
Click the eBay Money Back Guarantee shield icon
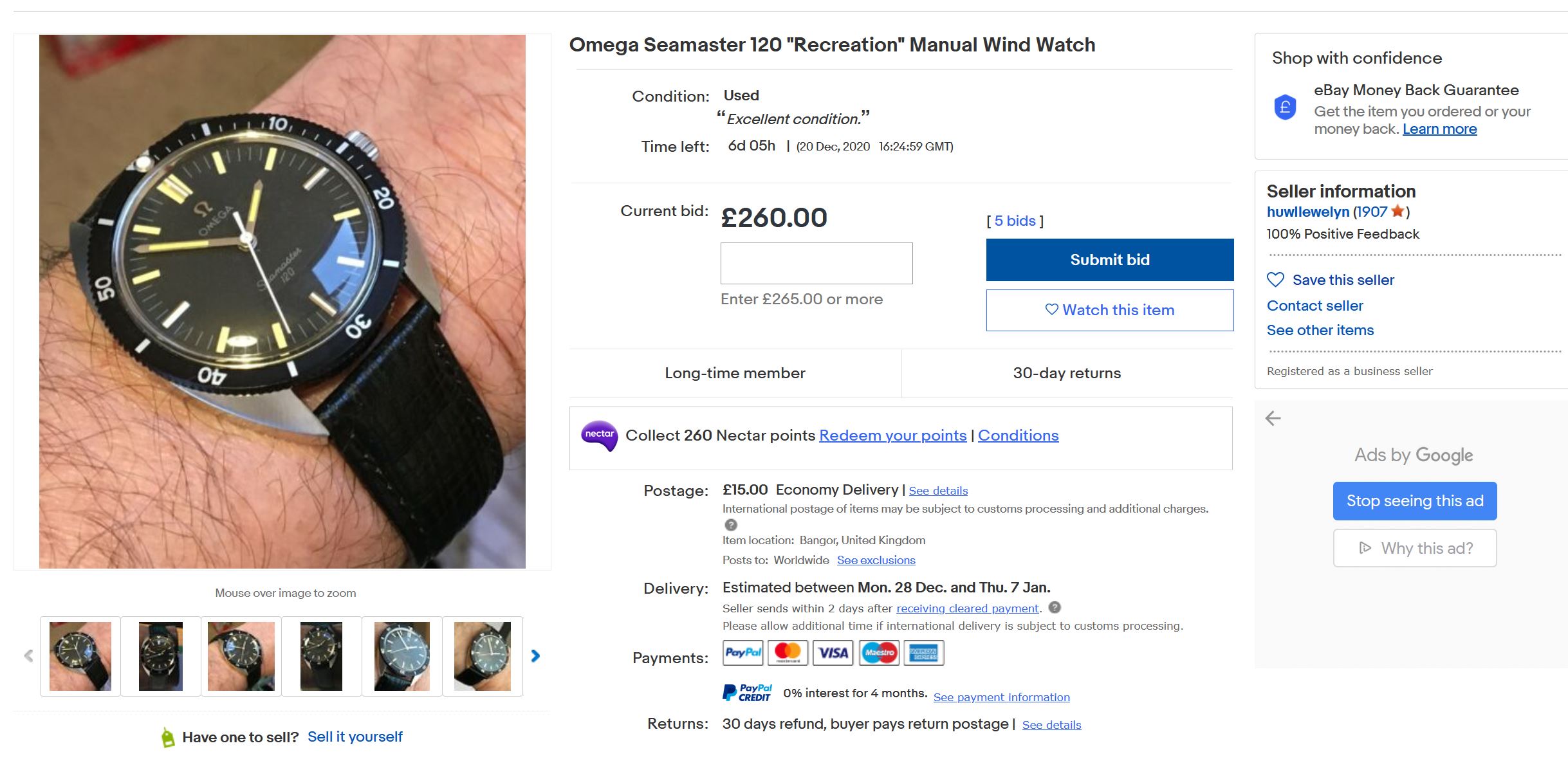(x=1285, y=107)
